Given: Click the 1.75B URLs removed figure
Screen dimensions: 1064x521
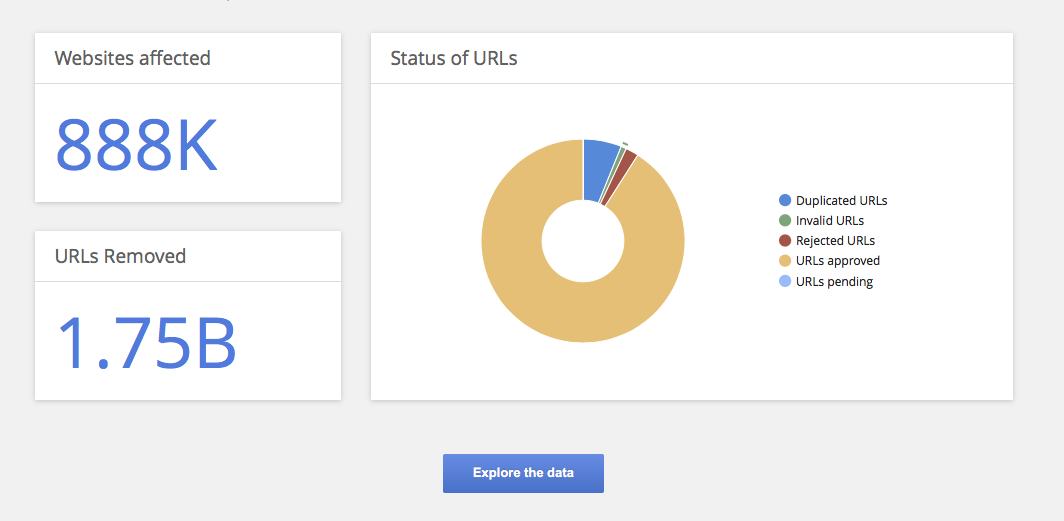Looking at the screenshot, I should click(x=146, y=343).
